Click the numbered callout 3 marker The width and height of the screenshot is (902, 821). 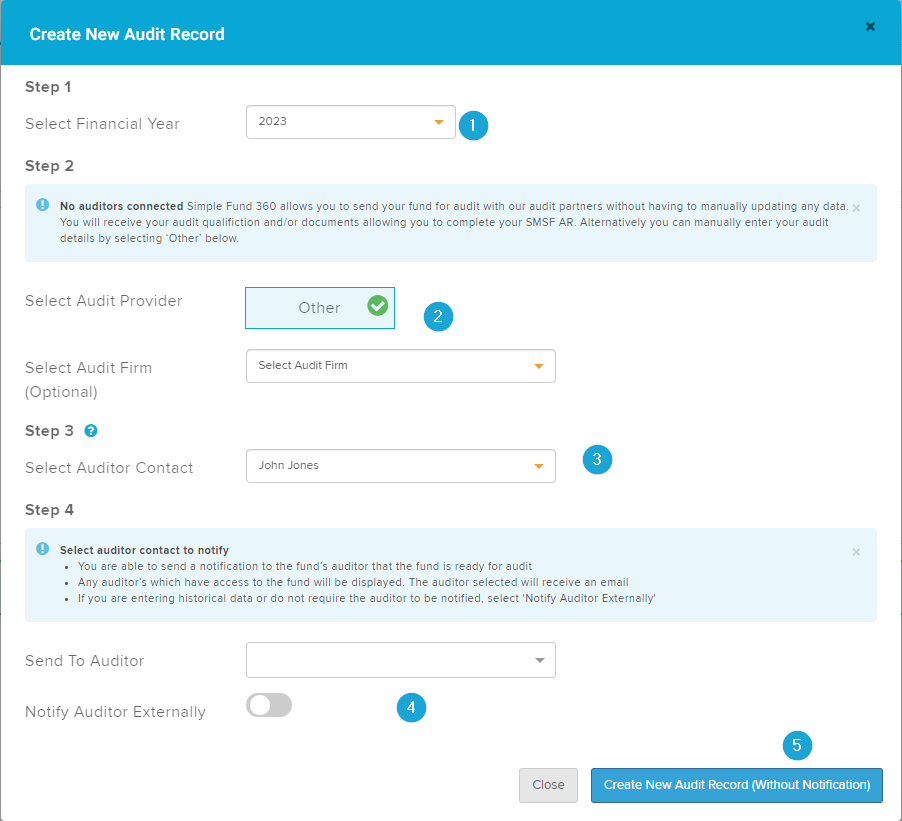(597, 459)
